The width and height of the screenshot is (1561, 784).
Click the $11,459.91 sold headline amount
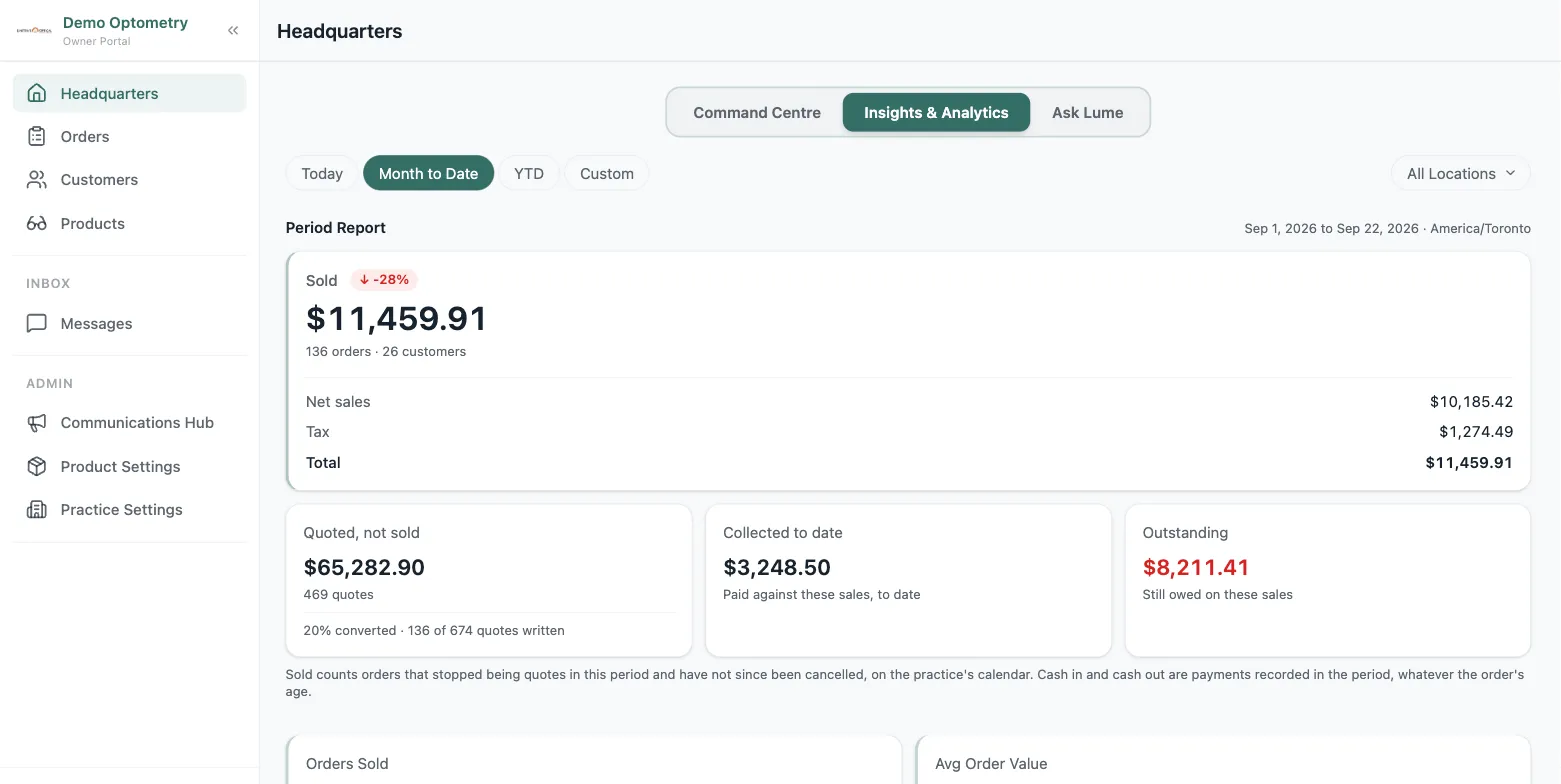click(x=396, y=318)
